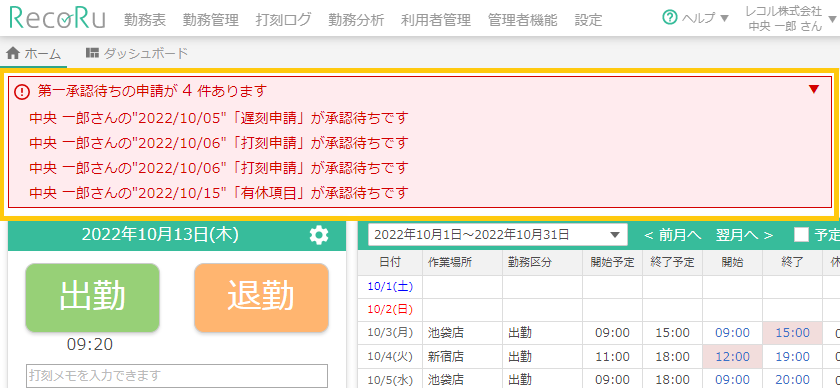The image size is (840, 388).
Task: Click the 勤務区分 column header
Action: pos(542,263)
